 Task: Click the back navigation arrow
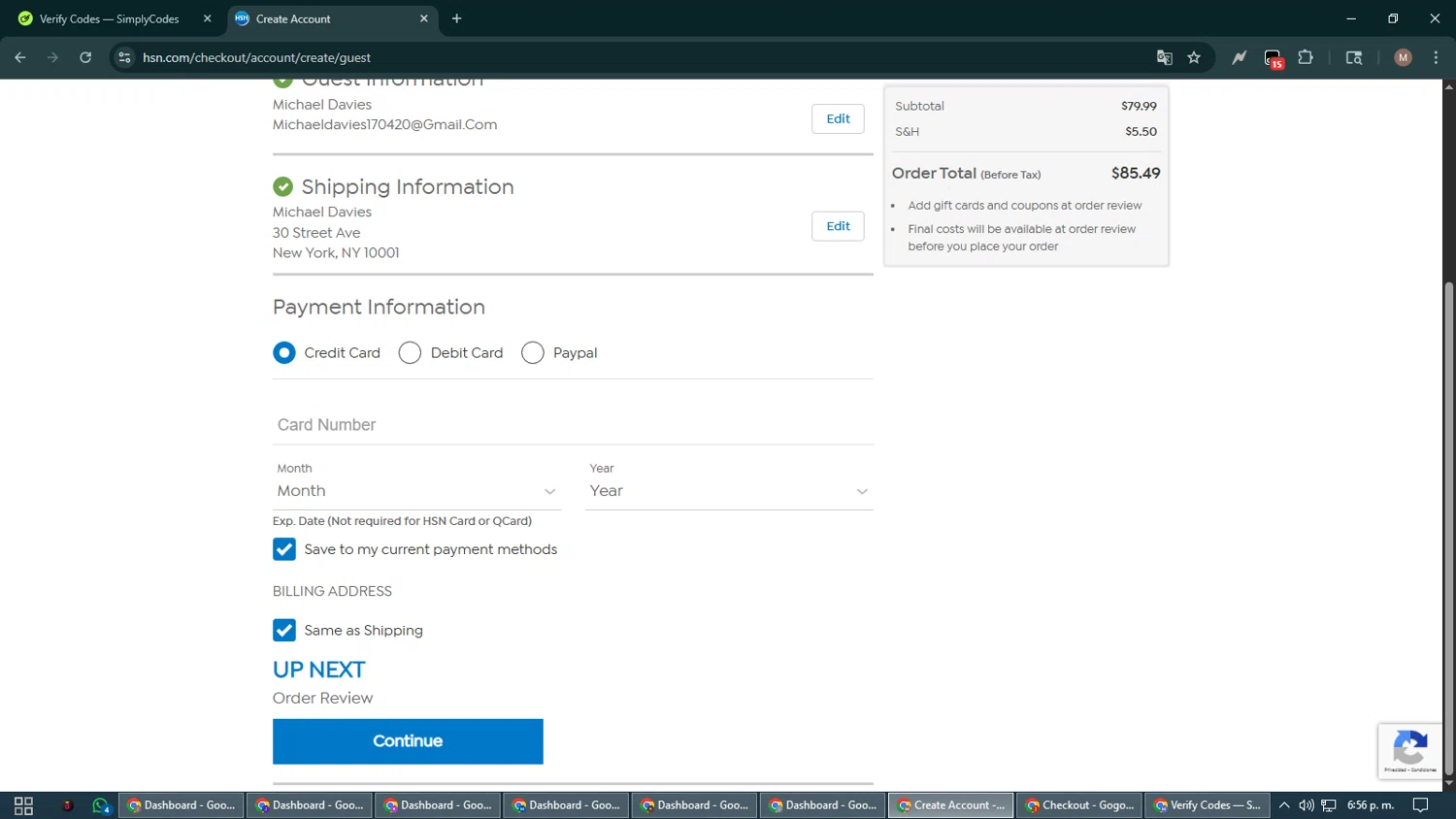coord(20,58)
